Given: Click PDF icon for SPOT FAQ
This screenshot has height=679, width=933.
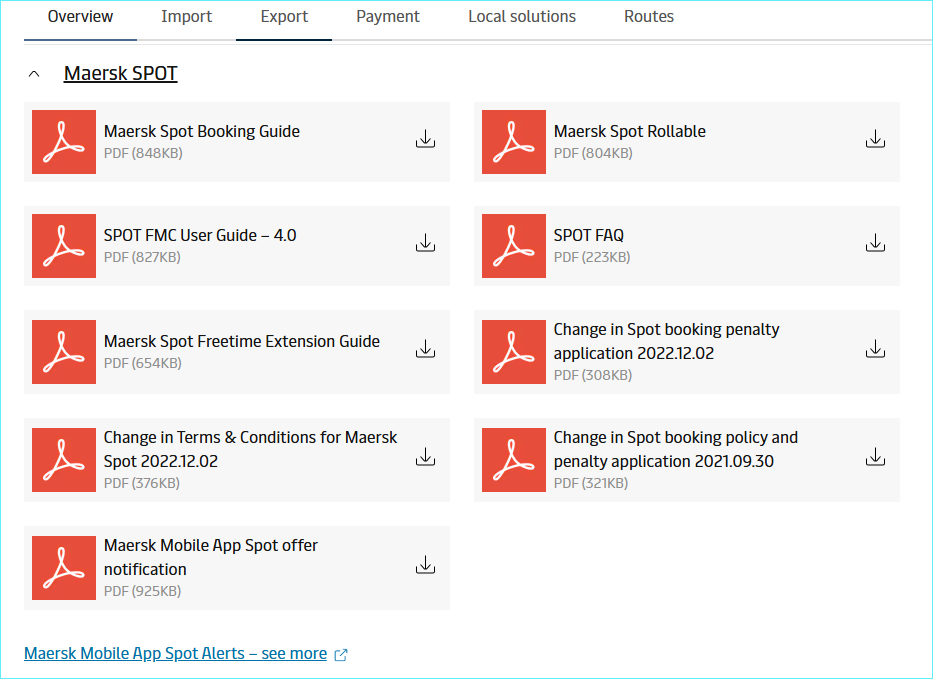Looking at the screenshot, I should (514, 246).
